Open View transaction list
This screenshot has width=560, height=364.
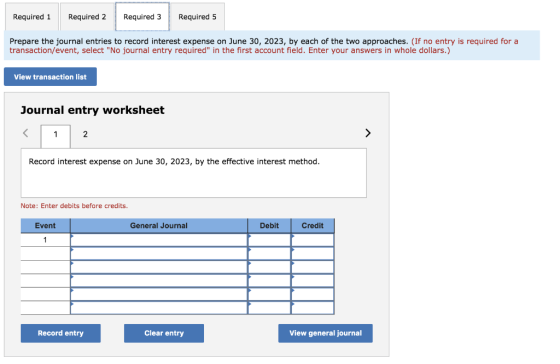coord(50,77)
